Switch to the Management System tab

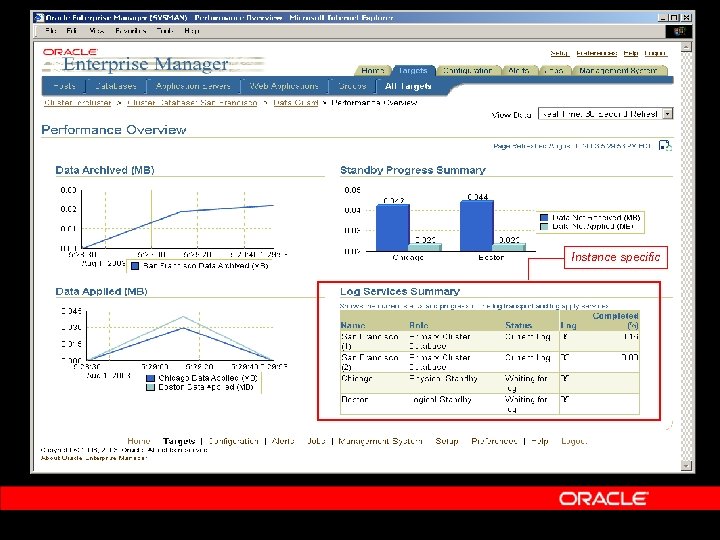click(x=618, y=71)
